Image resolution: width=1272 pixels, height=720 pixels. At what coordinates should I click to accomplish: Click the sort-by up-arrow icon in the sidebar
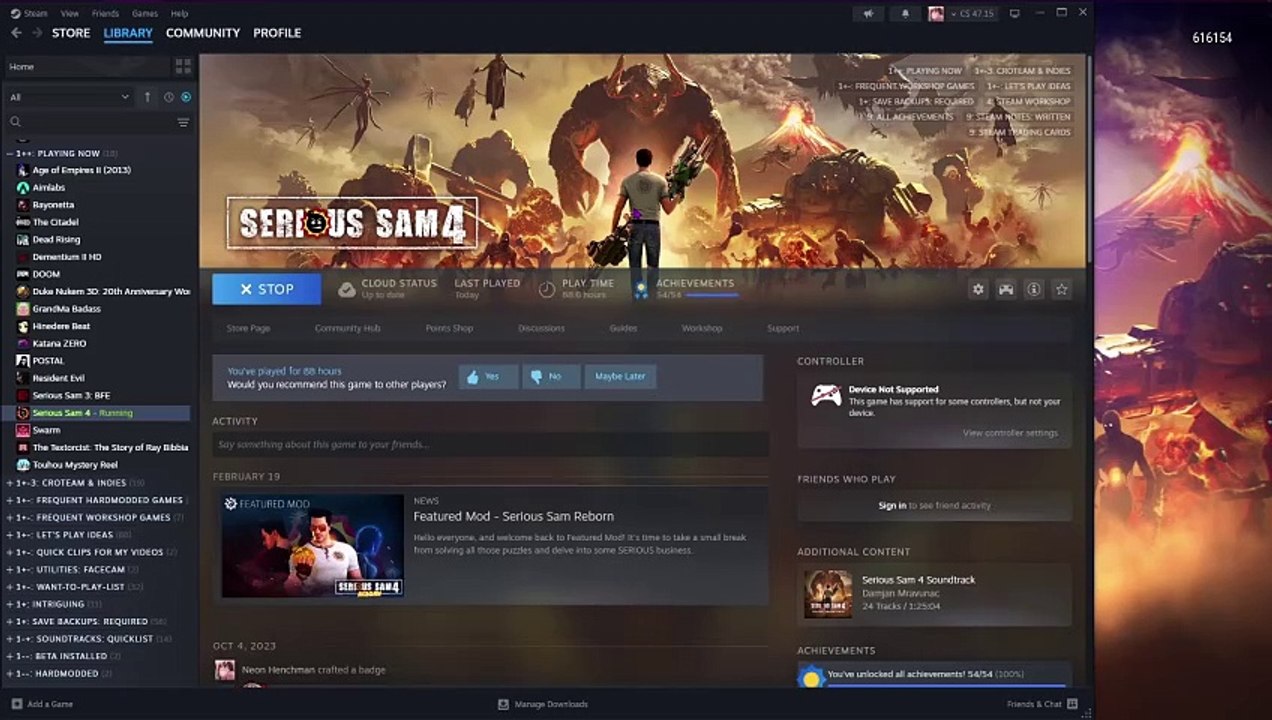coord(147,97)
